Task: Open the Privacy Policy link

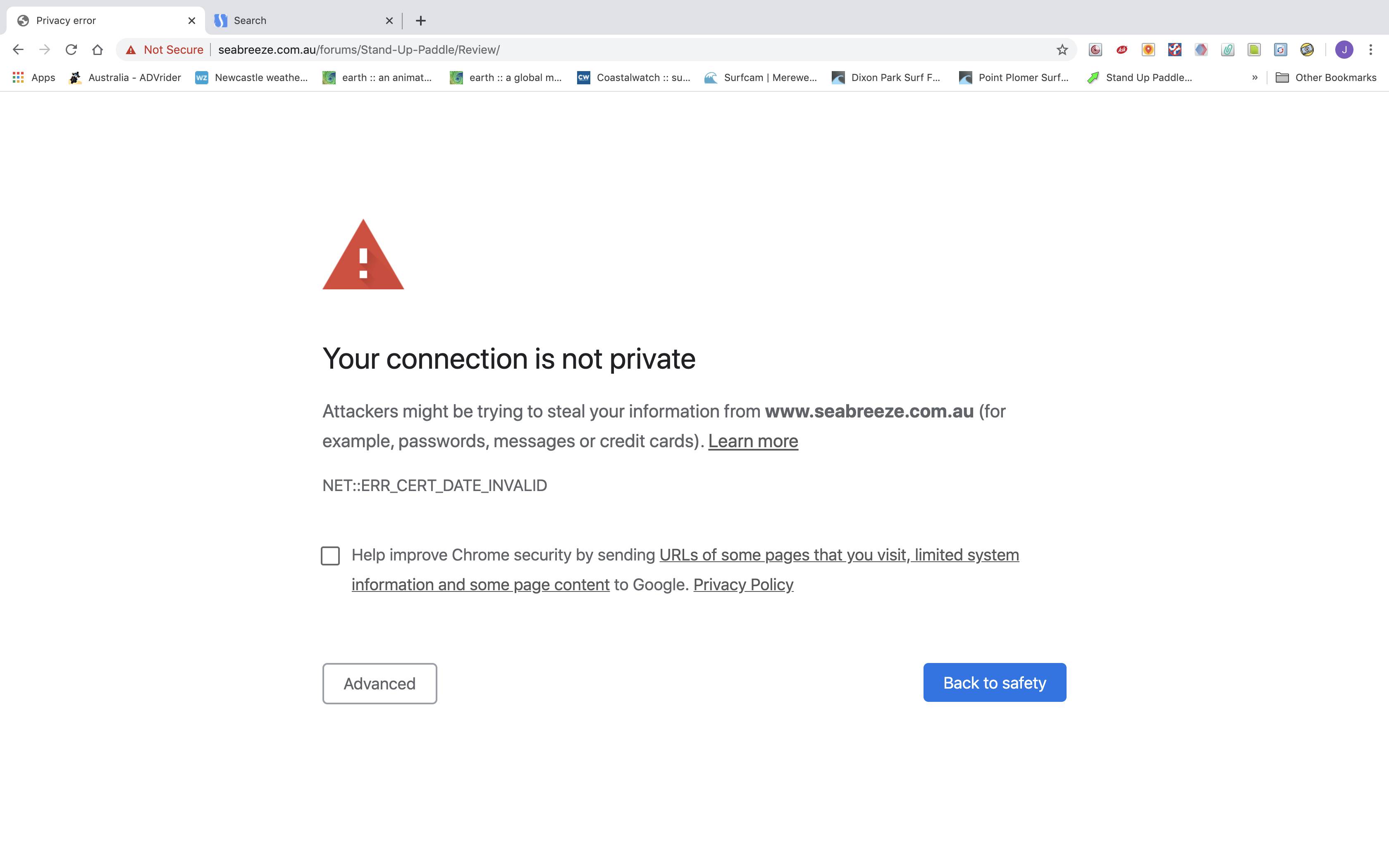Action: pyautogui.click(x=743, y=584)
